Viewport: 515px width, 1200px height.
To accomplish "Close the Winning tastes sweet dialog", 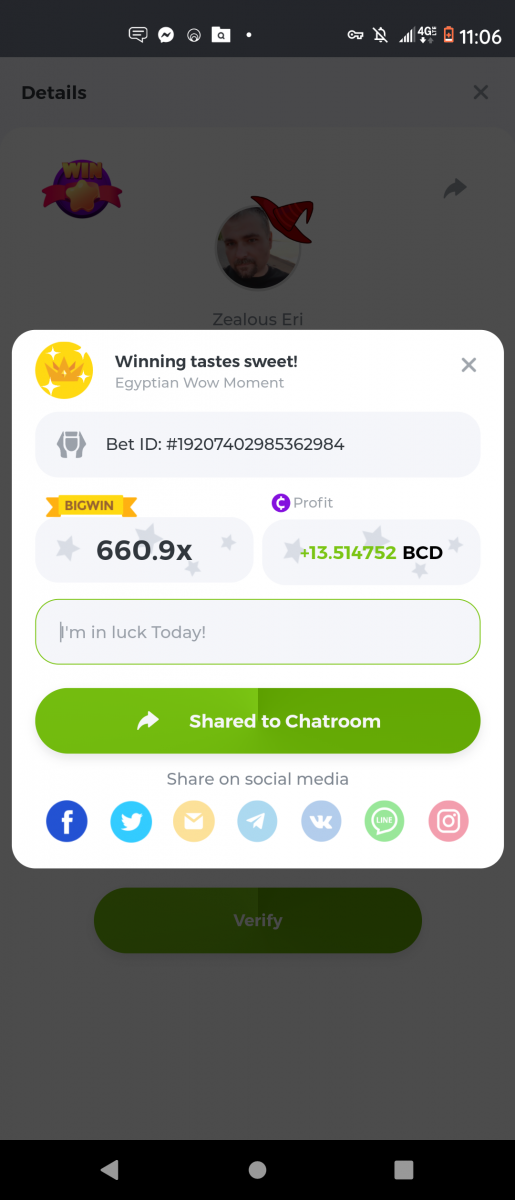I will point(469,365).
